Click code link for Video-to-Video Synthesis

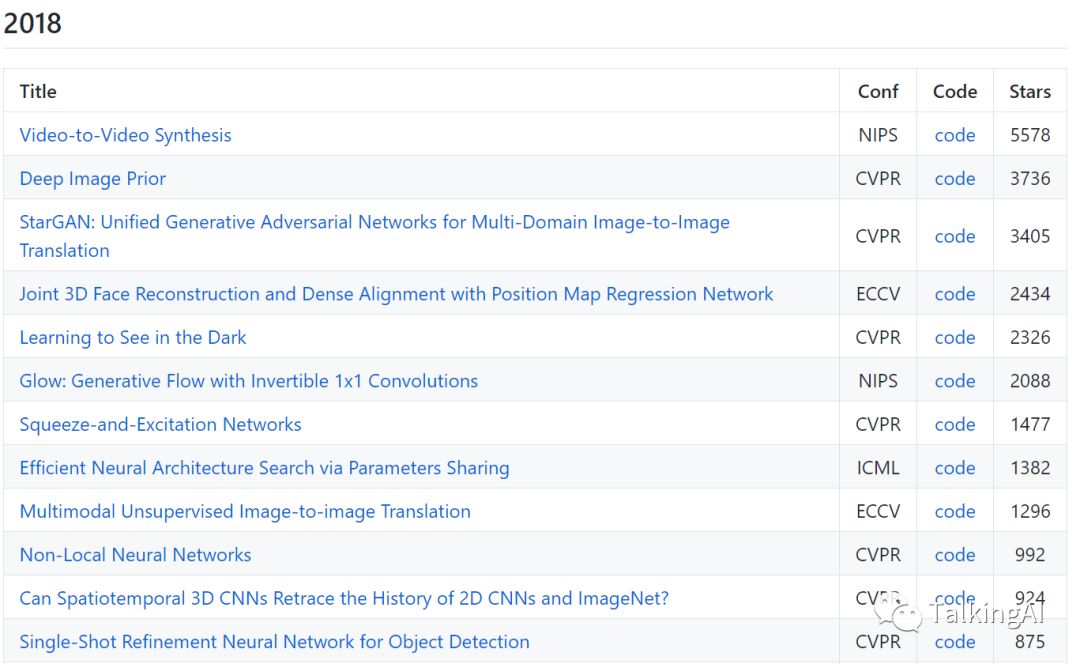[955, 135]
